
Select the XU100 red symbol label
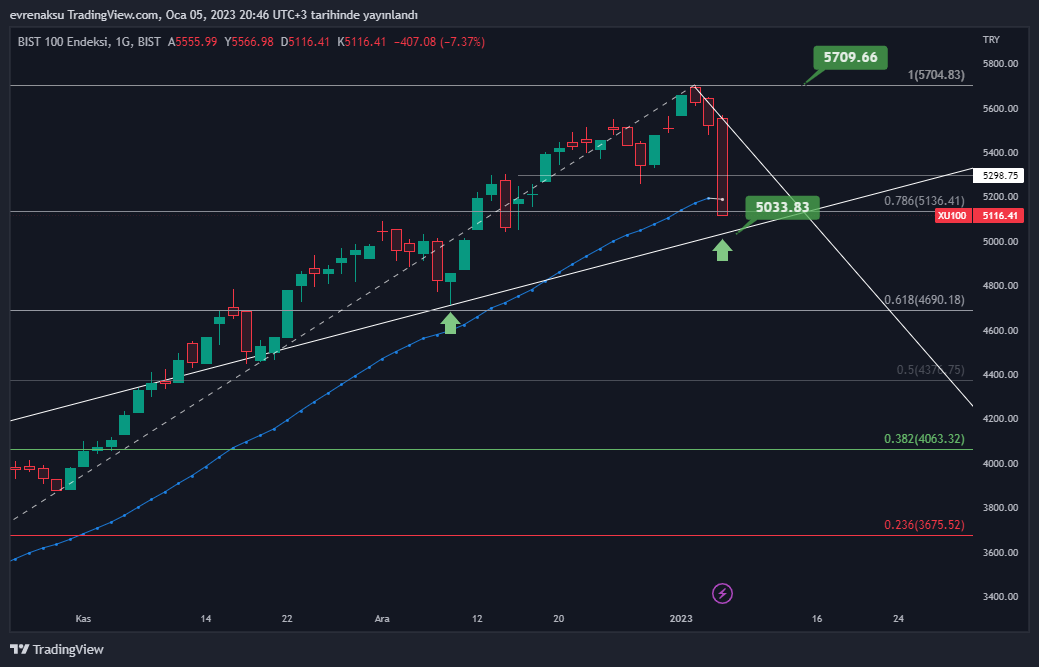click(953, 216)
